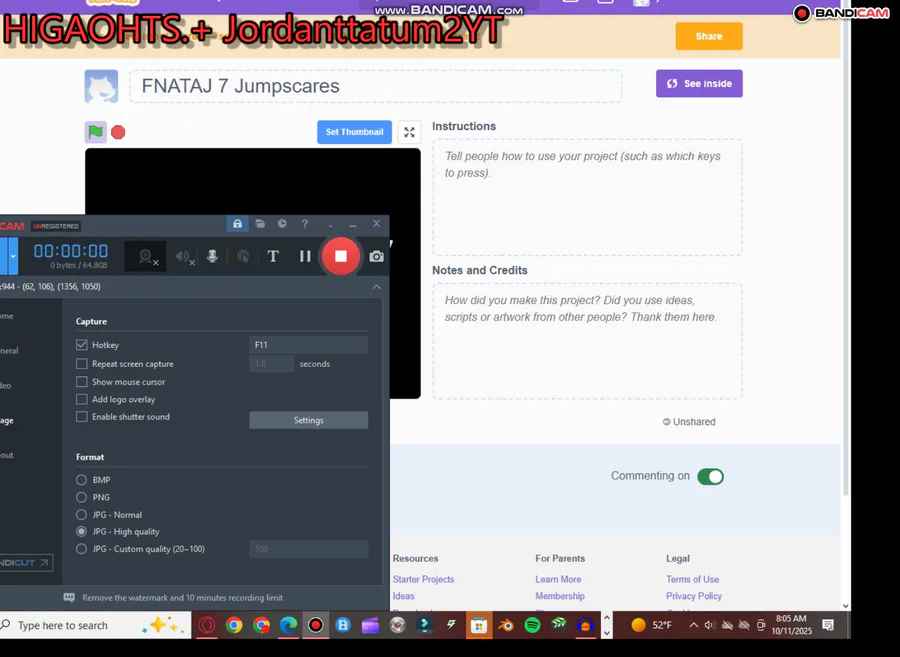Click the Set Thumbnail button
The image size is (900, 657).
click(354, 132)
